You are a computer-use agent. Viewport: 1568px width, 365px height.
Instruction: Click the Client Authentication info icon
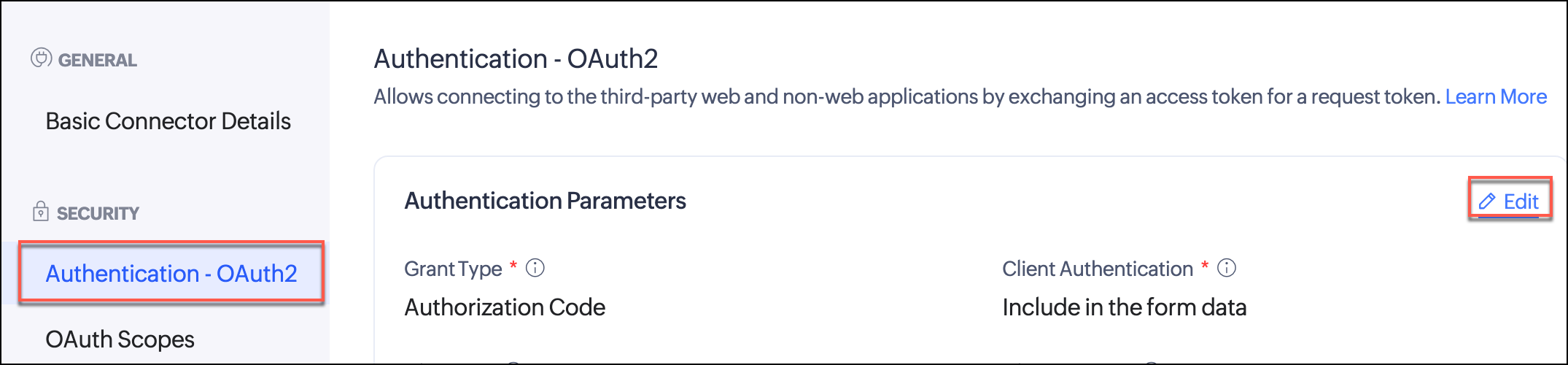1227,269
